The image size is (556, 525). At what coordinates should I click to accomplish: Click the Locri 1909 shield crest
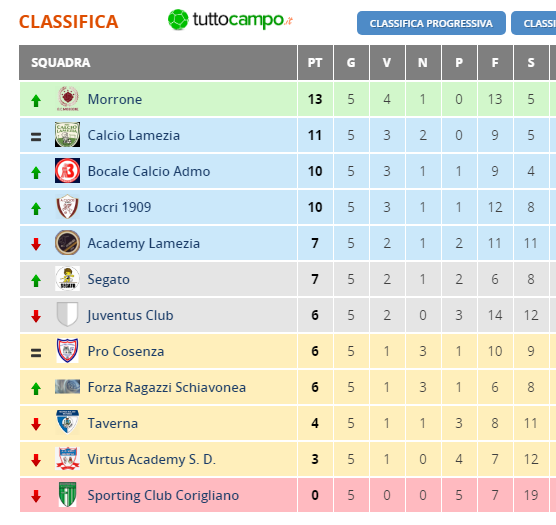pyautogui.click(x=67, y=207)
